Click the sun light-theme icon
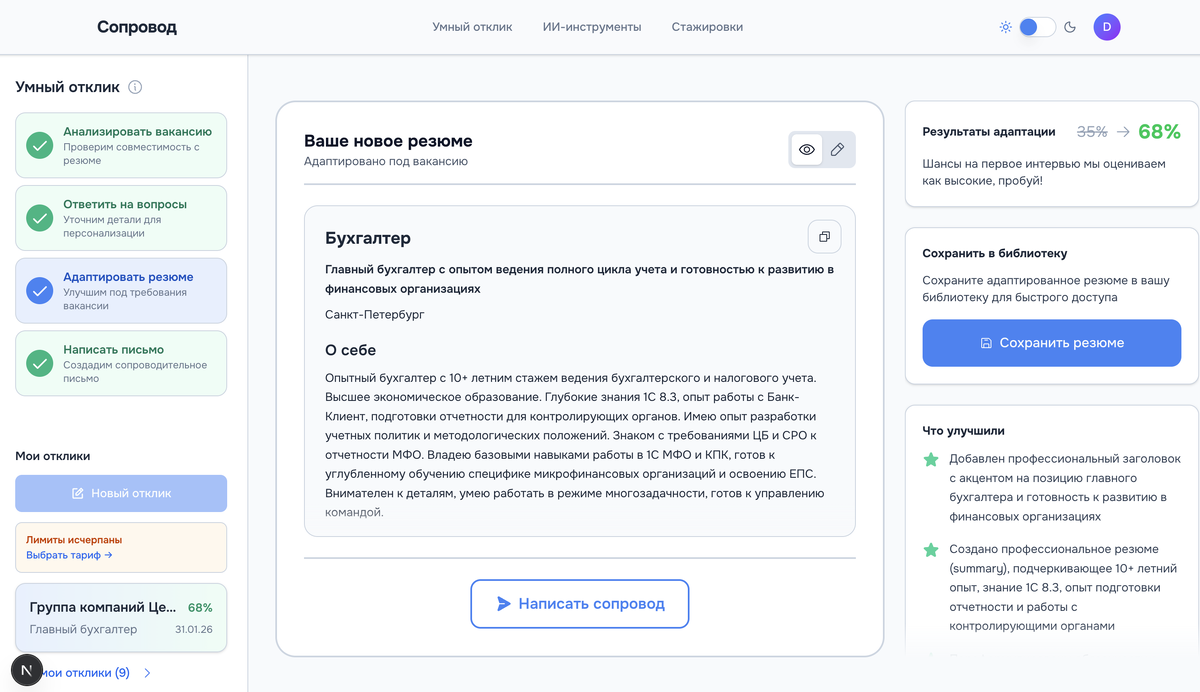Viewport: 1200px width, 692px height. [x=1005, y=27]
